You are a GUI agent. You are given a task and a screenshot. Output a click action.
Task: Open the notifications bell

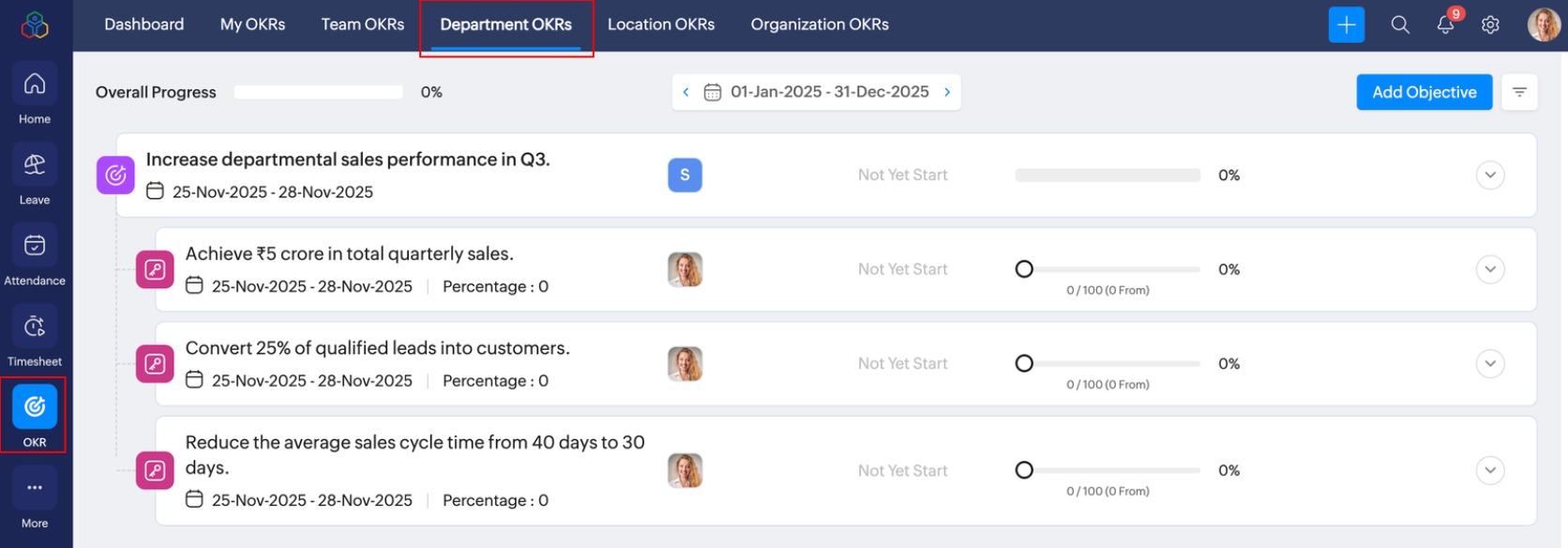pos(1445,25)
